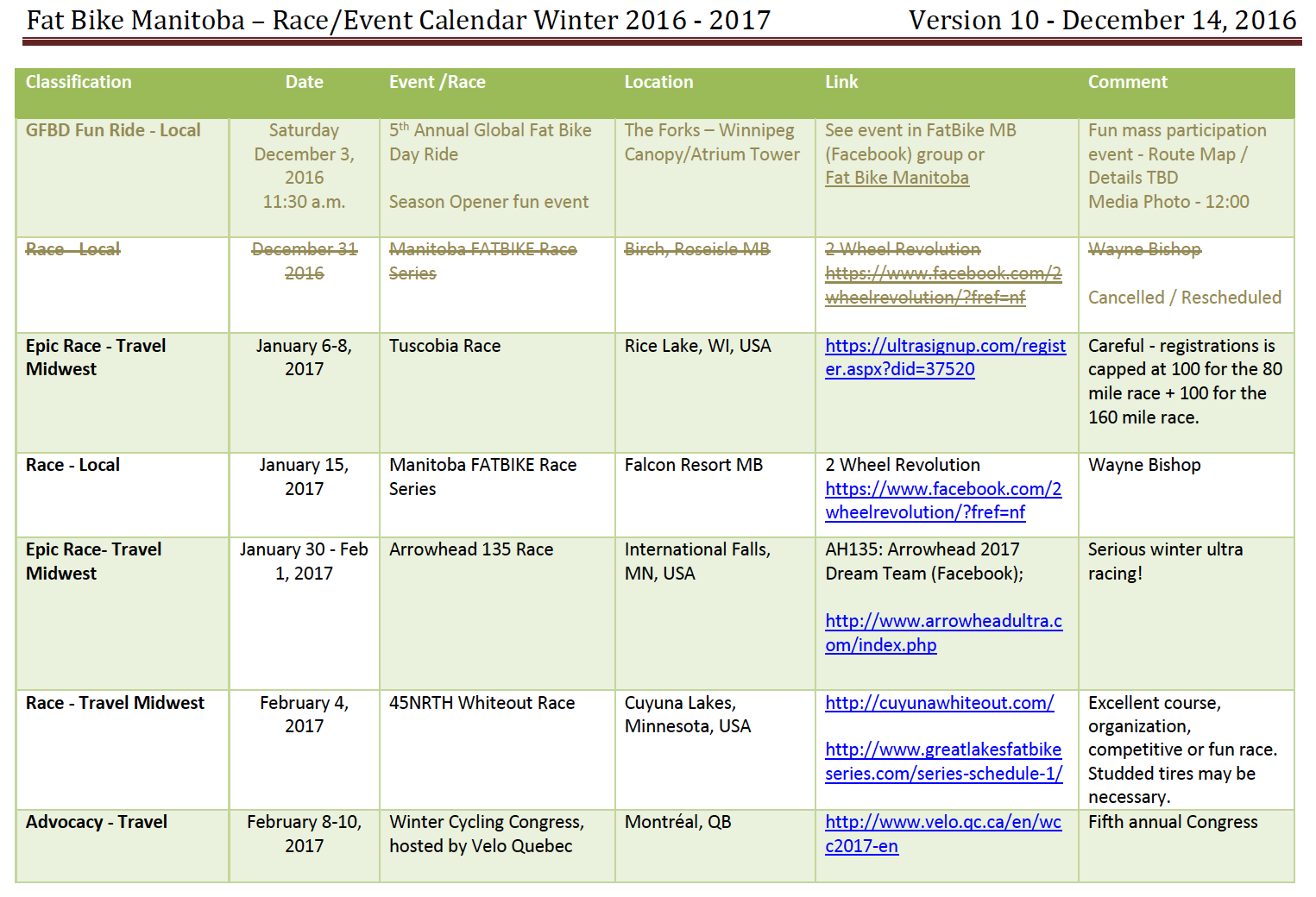Click the Event /Race column header
This screenshot has height=897, width=1316.
tap(437, 83)
